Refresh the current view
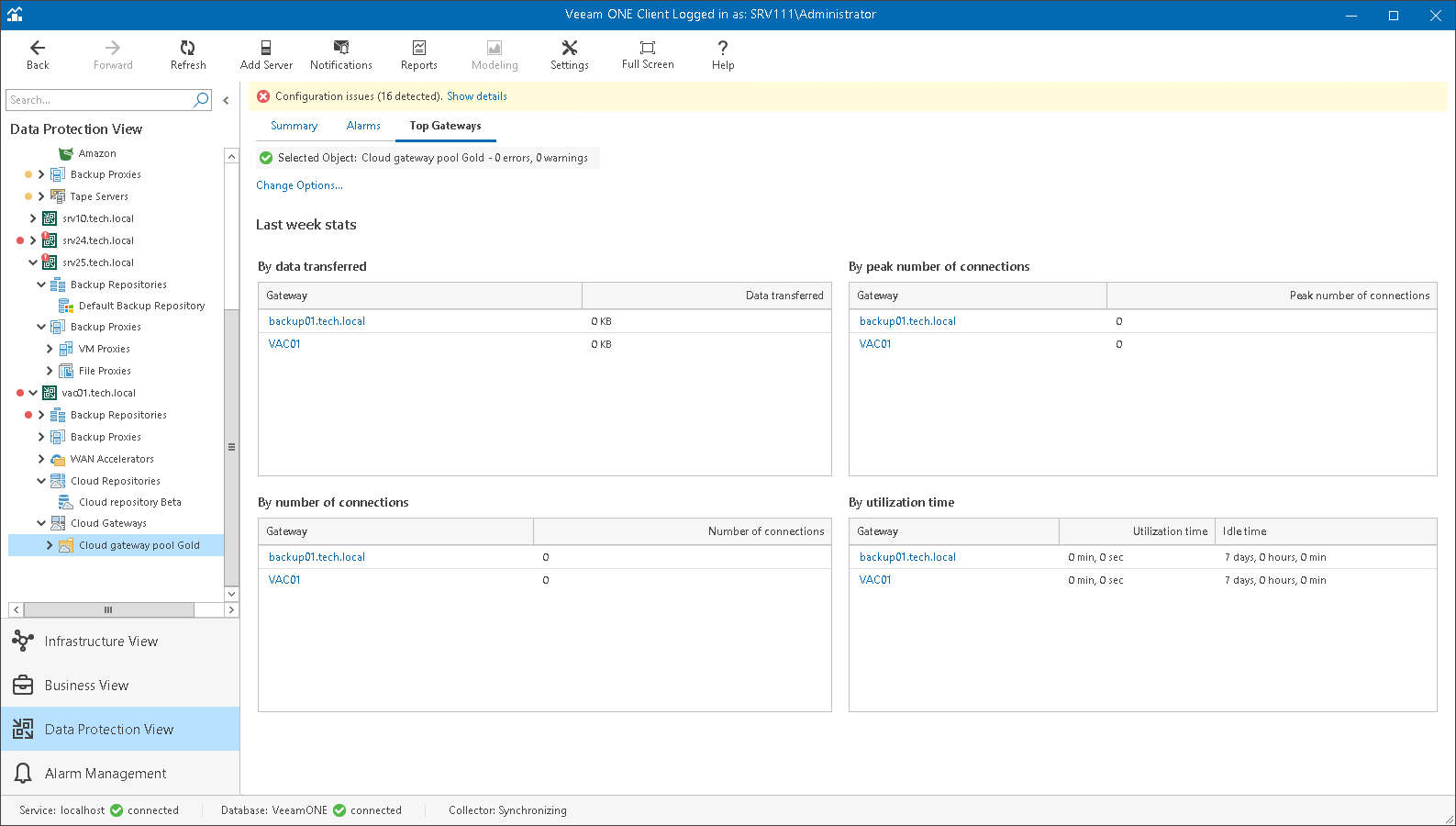This screenshot has width=1456, height=826. (188, 55)
